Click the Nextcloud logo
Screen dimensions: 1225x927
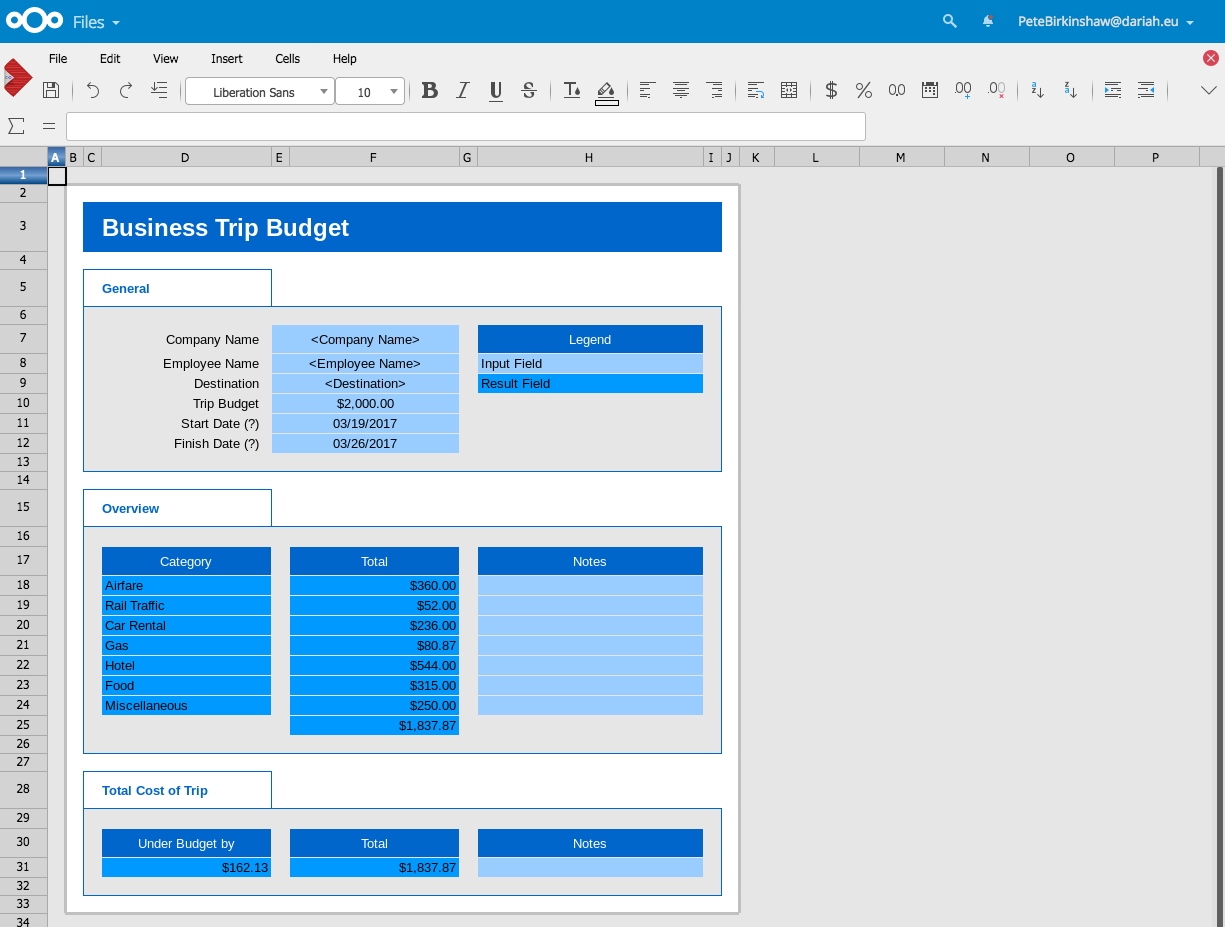coord(35,21)
